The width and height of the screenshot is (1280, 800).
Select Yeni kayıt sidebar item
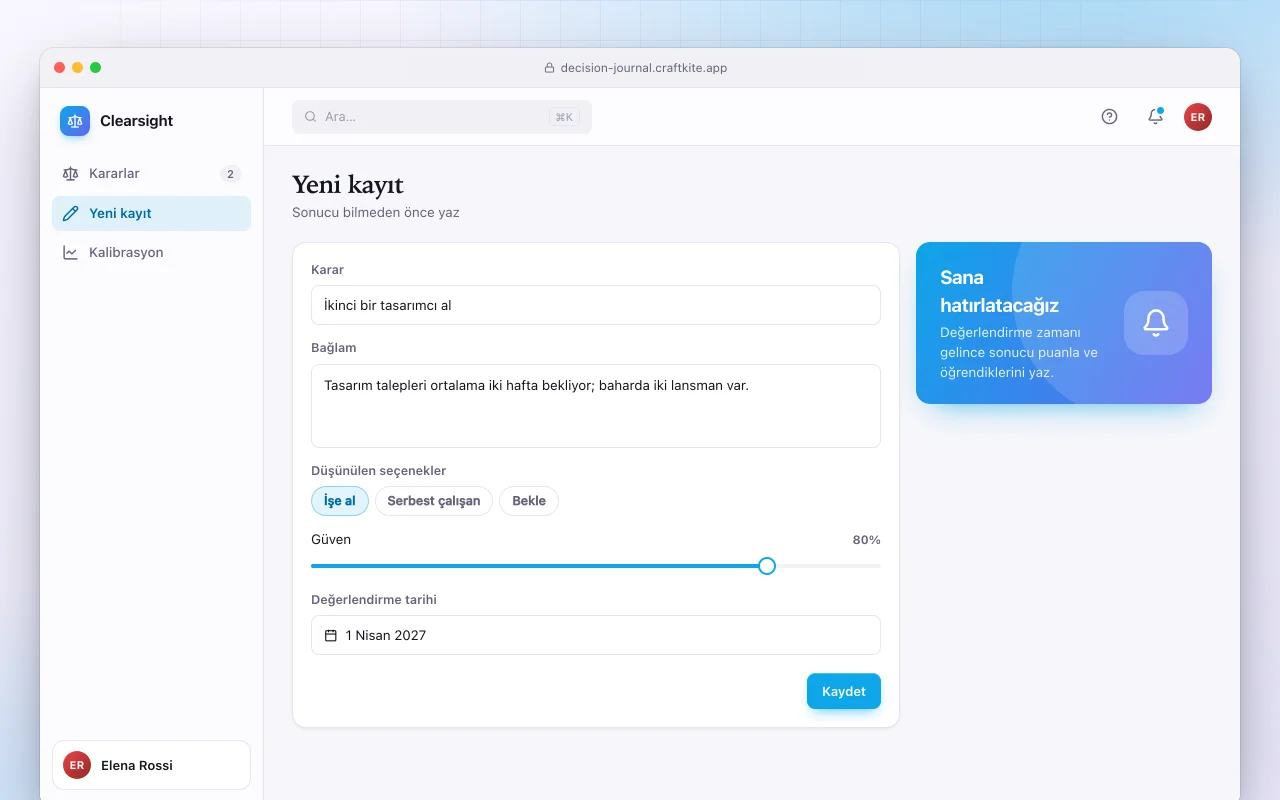pyautogui.click(x=151, y=213)
